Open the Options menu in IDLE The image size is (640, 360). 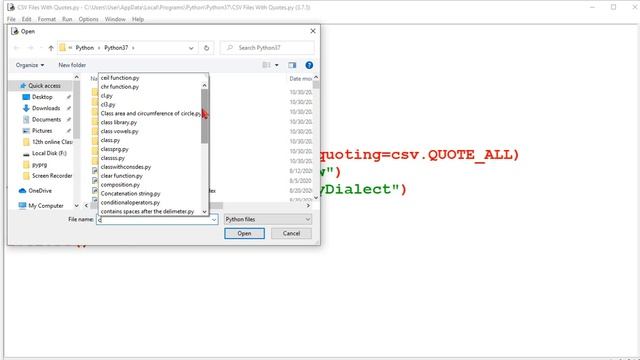pos(89,19)
